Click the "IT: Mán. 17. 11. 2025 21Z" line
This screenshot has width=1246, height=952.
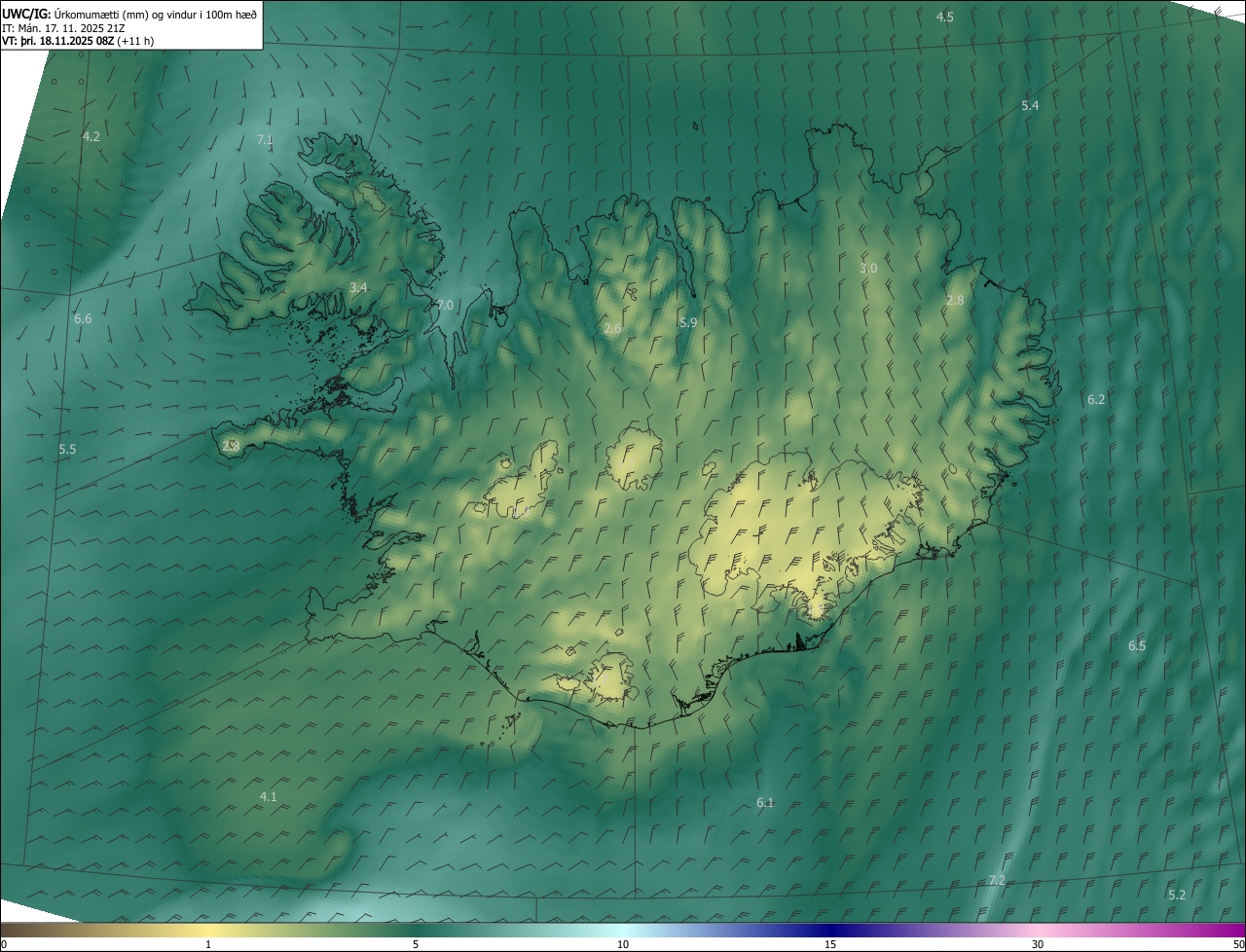tap(63, 28)
